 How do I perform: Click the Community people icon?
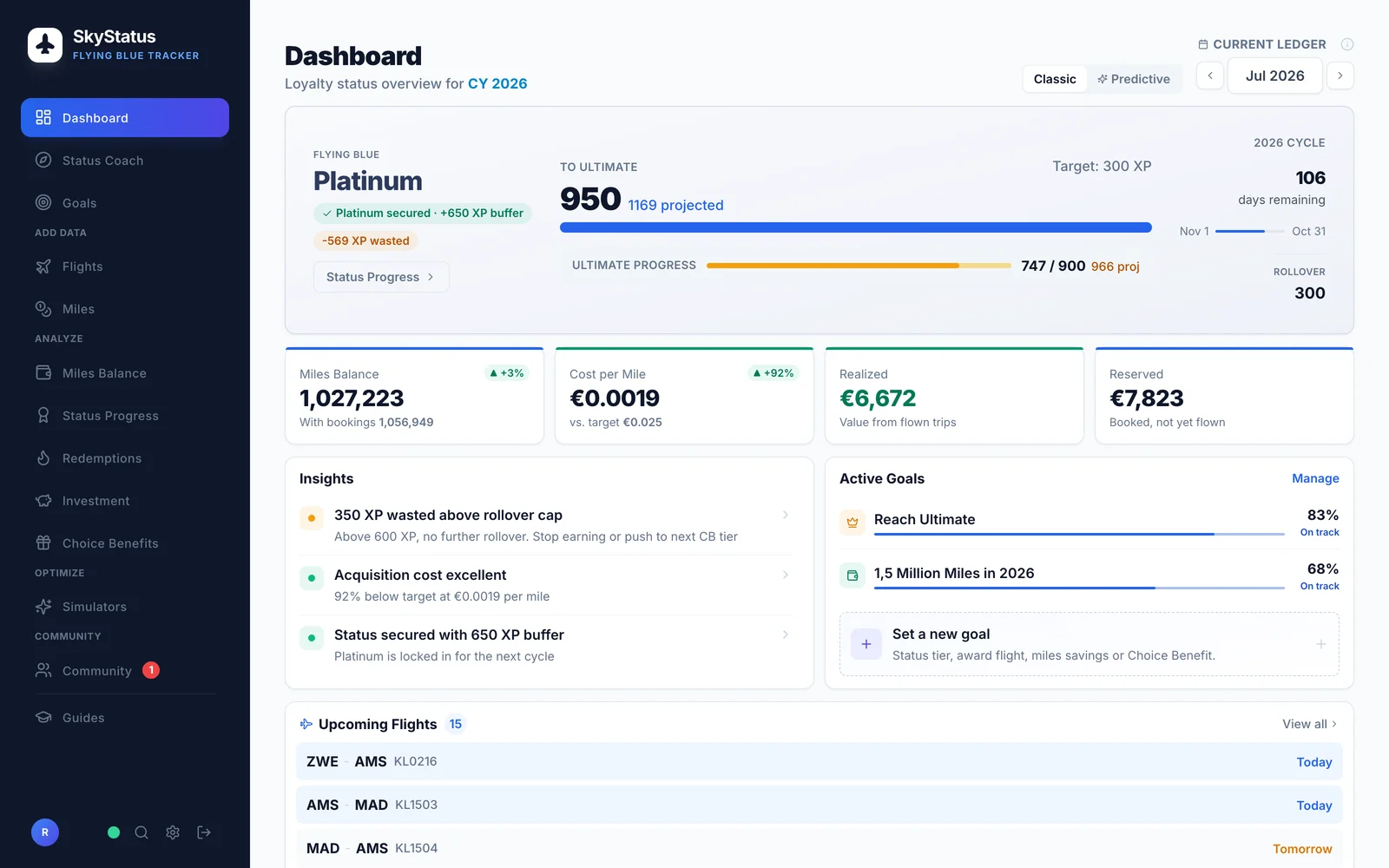pos(43,670)
